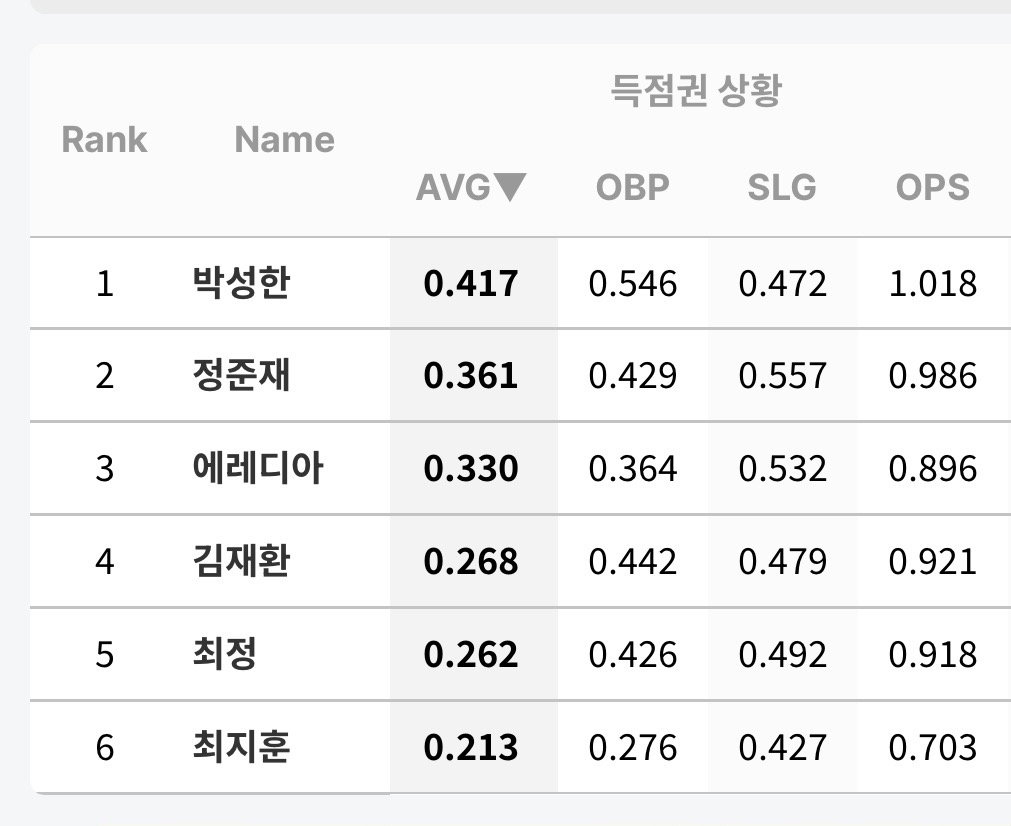The height and width of the screenshot is (826, 1011).
Task: Sort table by OBP column
Action: tap(633, 188)
